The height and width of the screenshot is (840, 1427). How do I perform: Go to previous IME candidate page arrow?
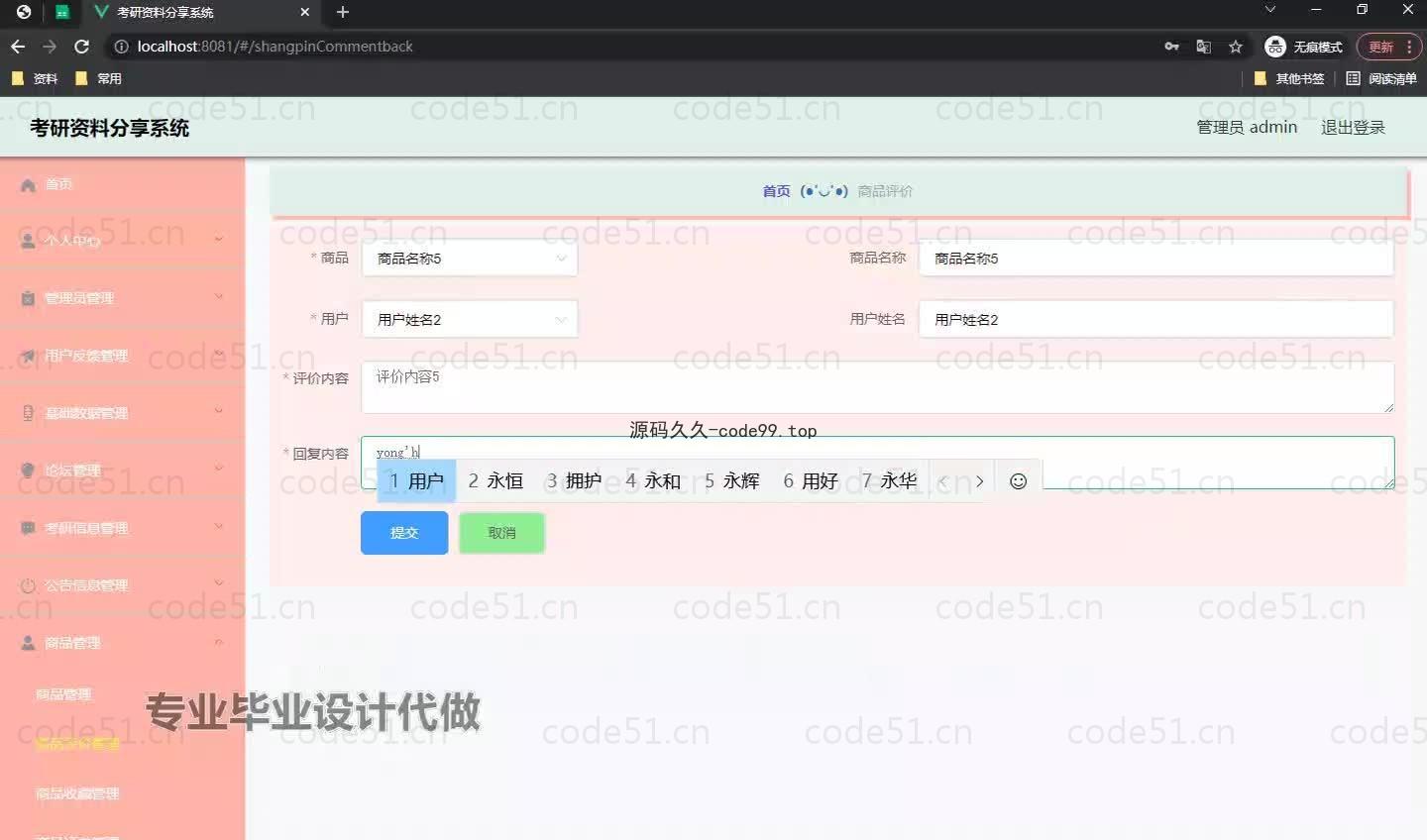[x=943, y=481]
